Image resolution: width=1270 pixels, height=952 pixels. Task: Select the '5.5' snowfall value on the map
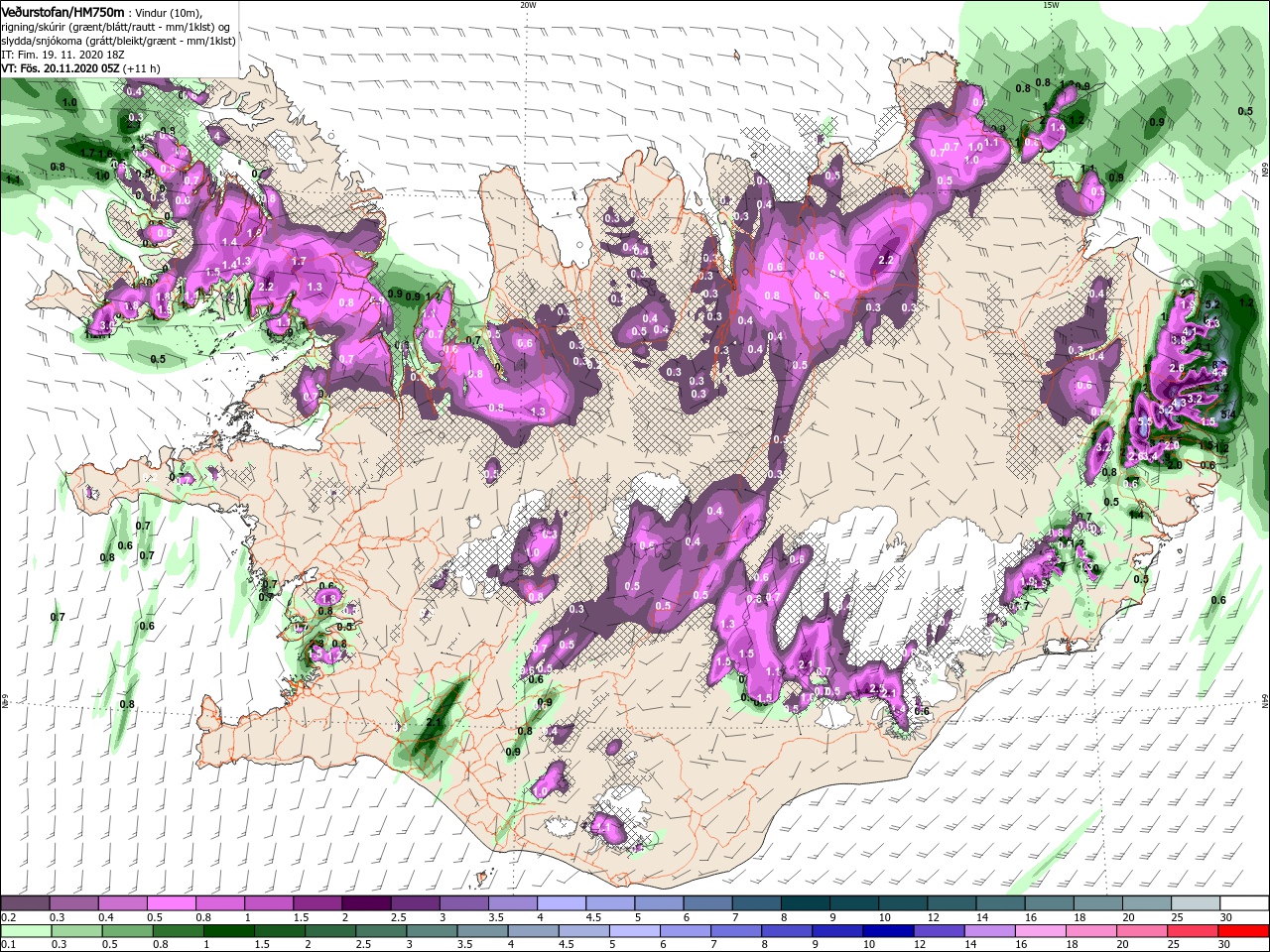1145,421
